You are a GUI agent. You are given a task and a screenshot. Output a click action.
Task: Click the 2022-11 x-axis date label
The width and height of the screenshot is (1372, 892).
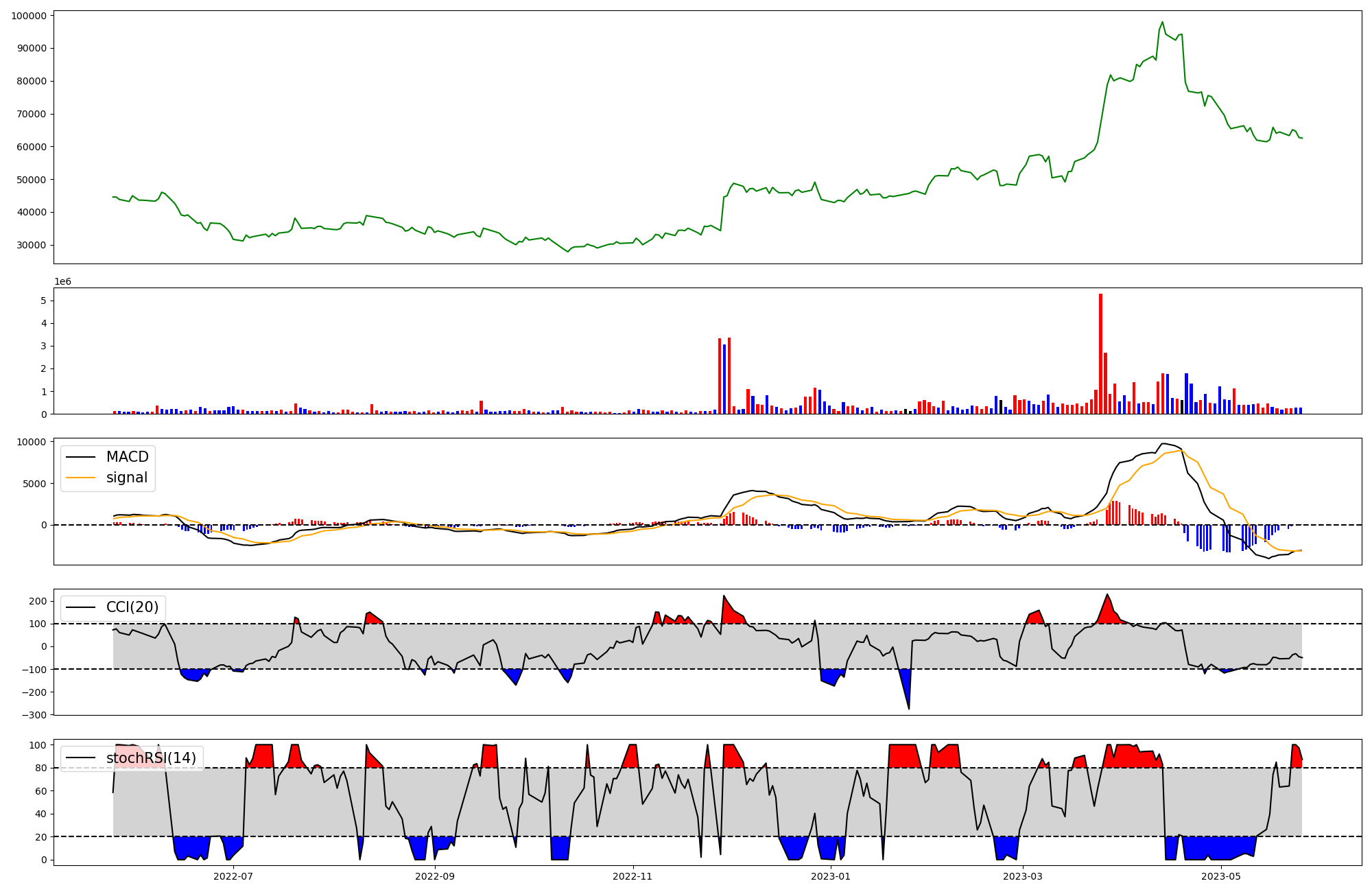click(632, 876)
